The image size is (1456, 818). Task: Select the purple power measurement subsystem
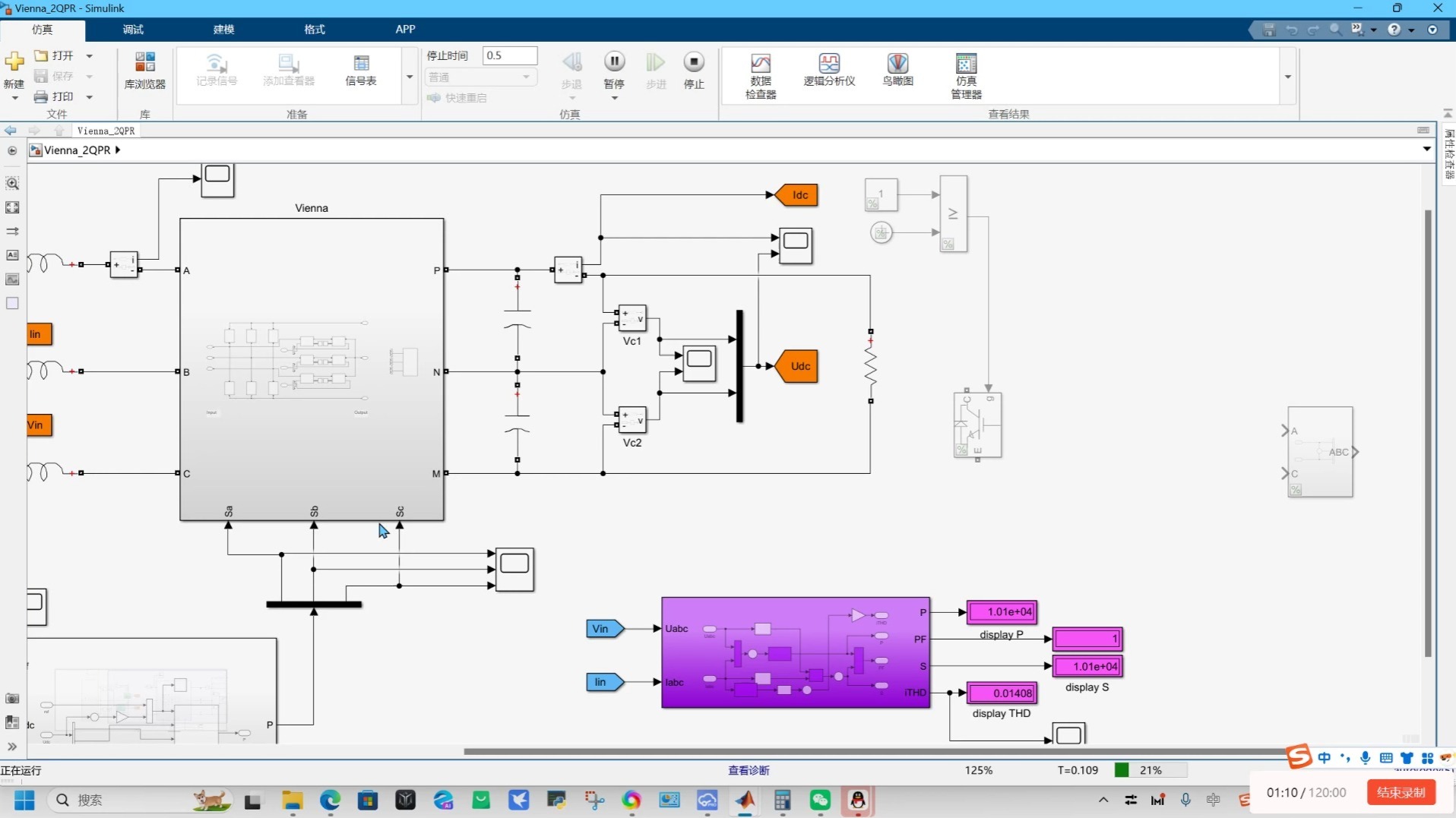[x=796, y=652]
